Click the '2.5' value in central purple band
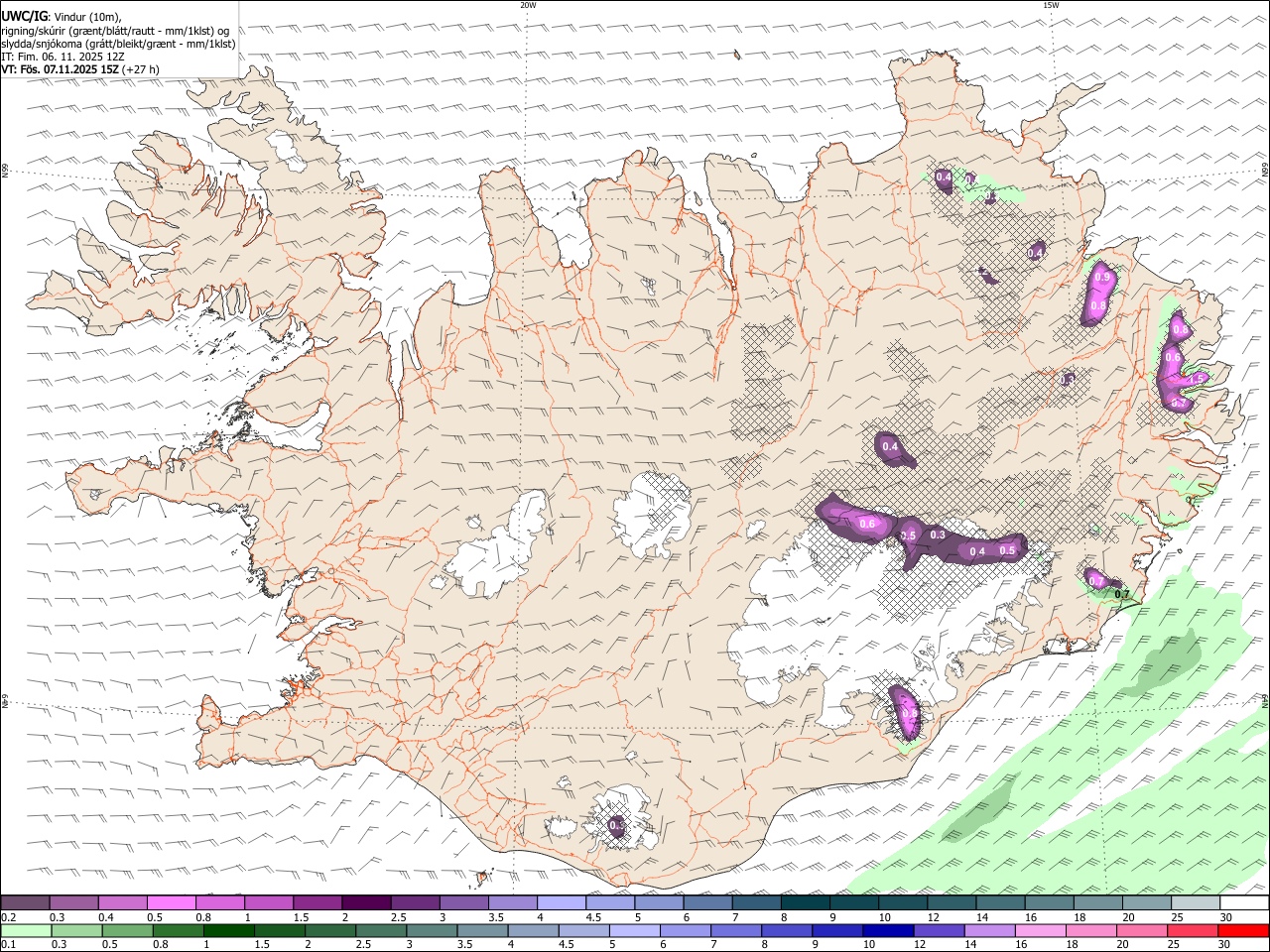Viewport: 1270px width, 952px height. point(908,535)
